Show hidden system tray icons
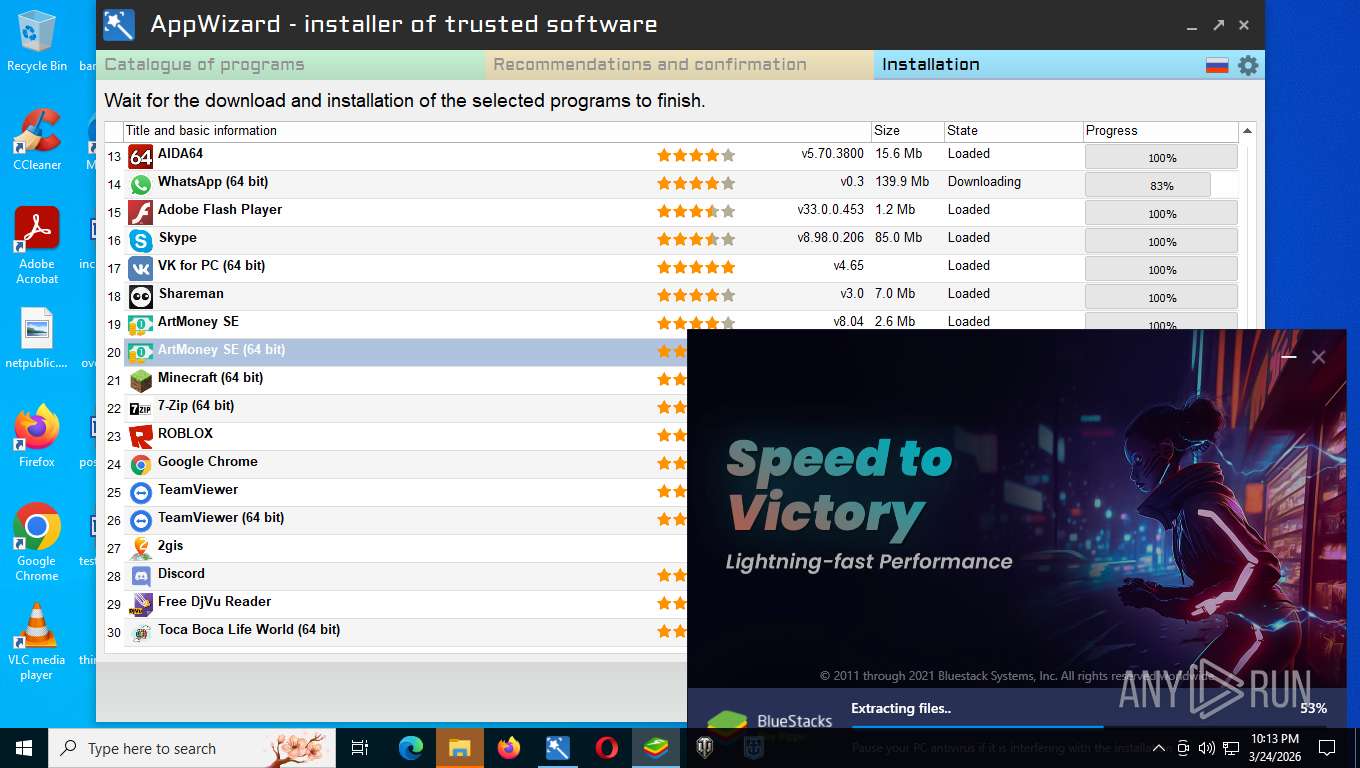 1159,748
